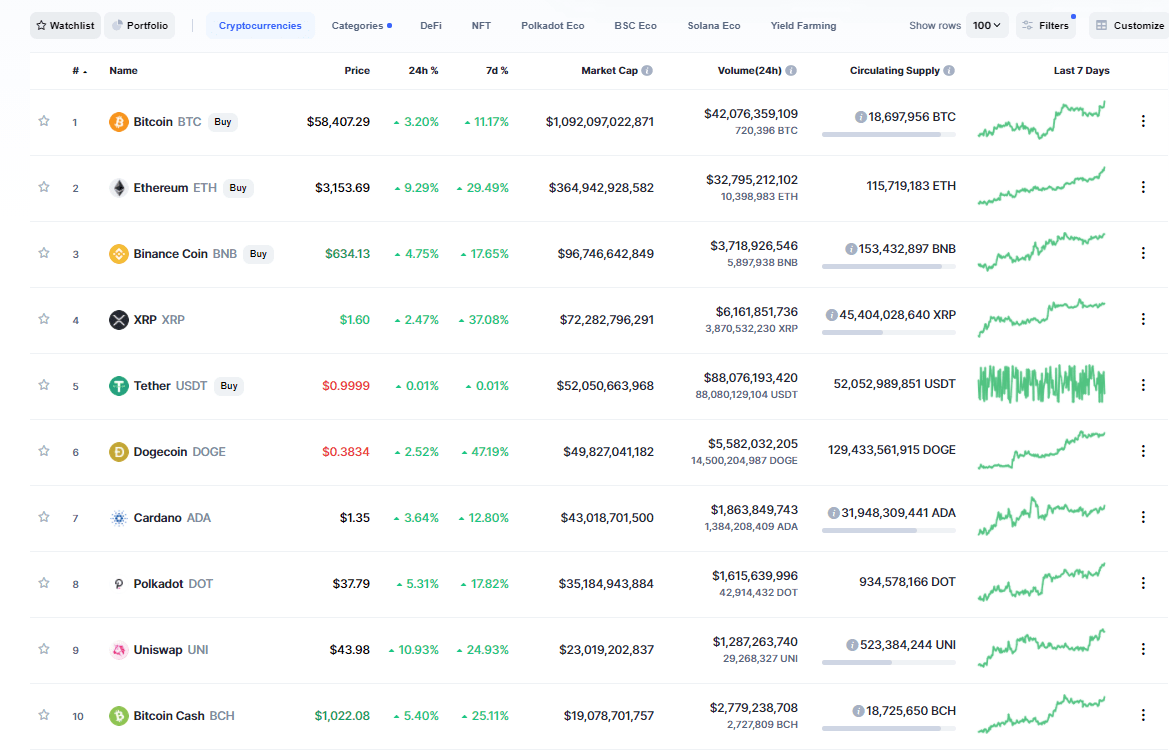Open Dogecoin row more options menu
Viewport: 1169px width, 752px height.
coord(1143,451)
